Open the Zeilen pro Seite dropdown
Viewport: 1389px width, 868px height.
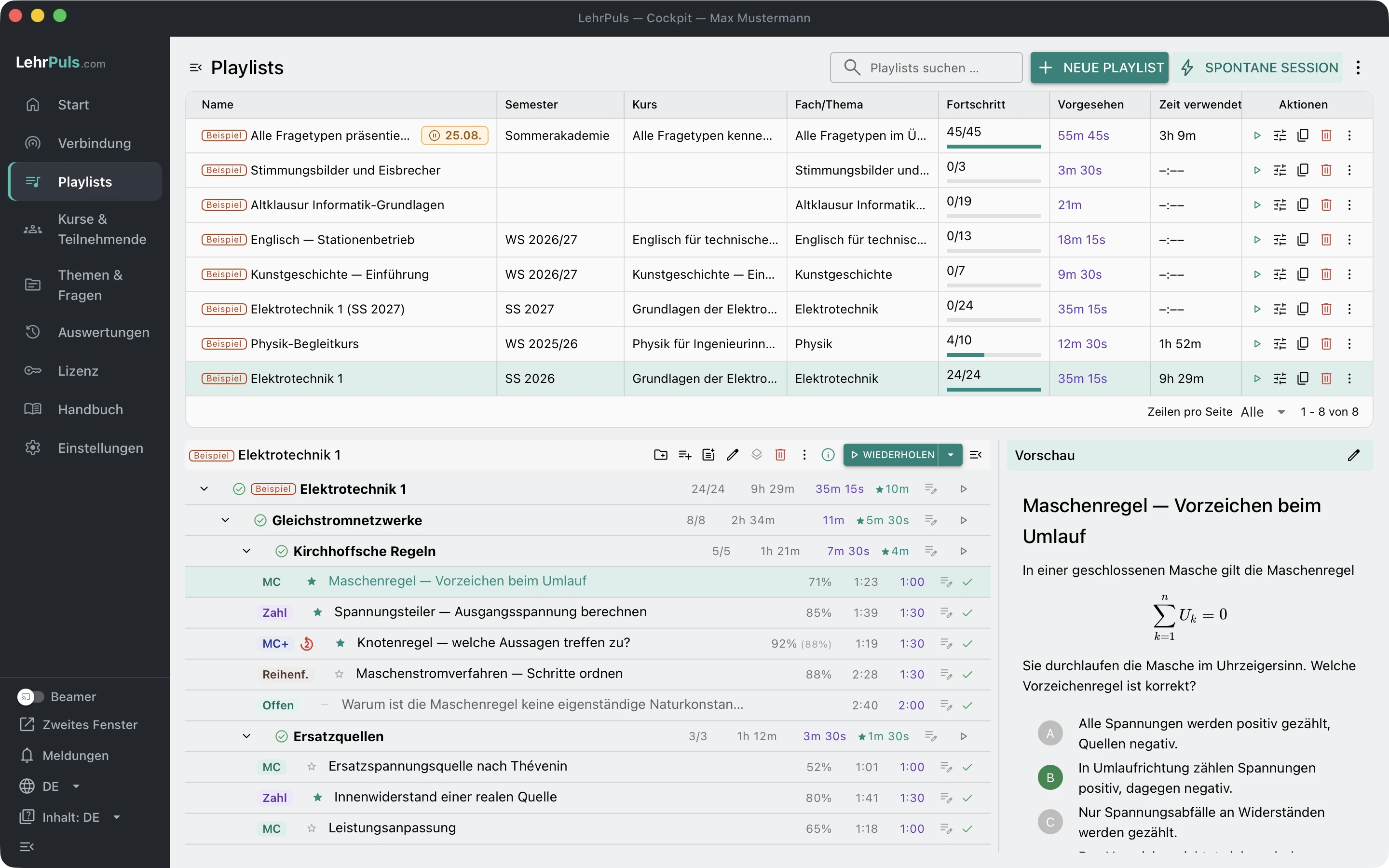(x=1263, y=412)
